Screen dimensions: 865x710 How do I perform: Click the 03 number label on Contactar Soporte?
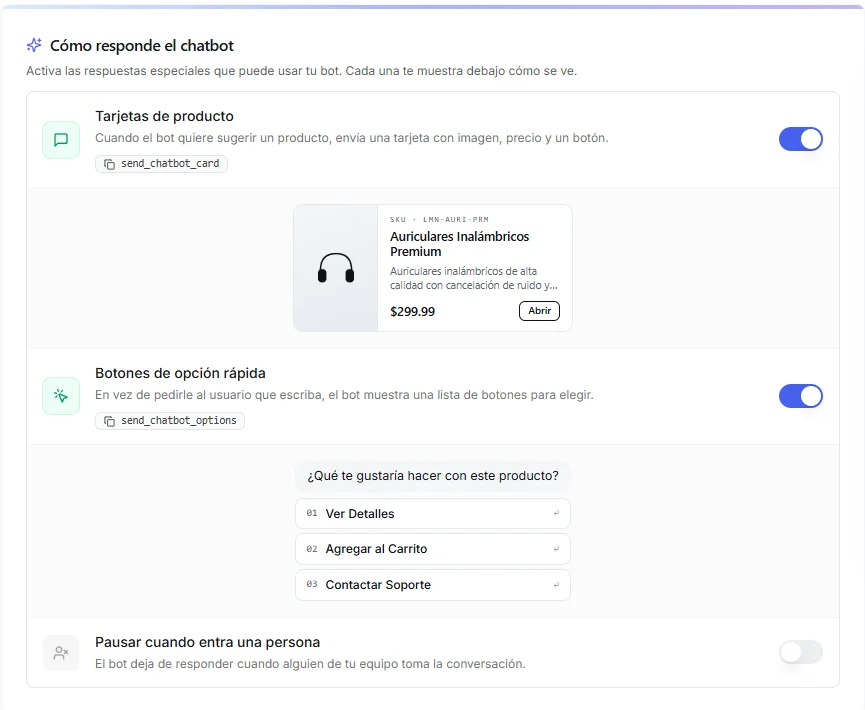point(312,584)
